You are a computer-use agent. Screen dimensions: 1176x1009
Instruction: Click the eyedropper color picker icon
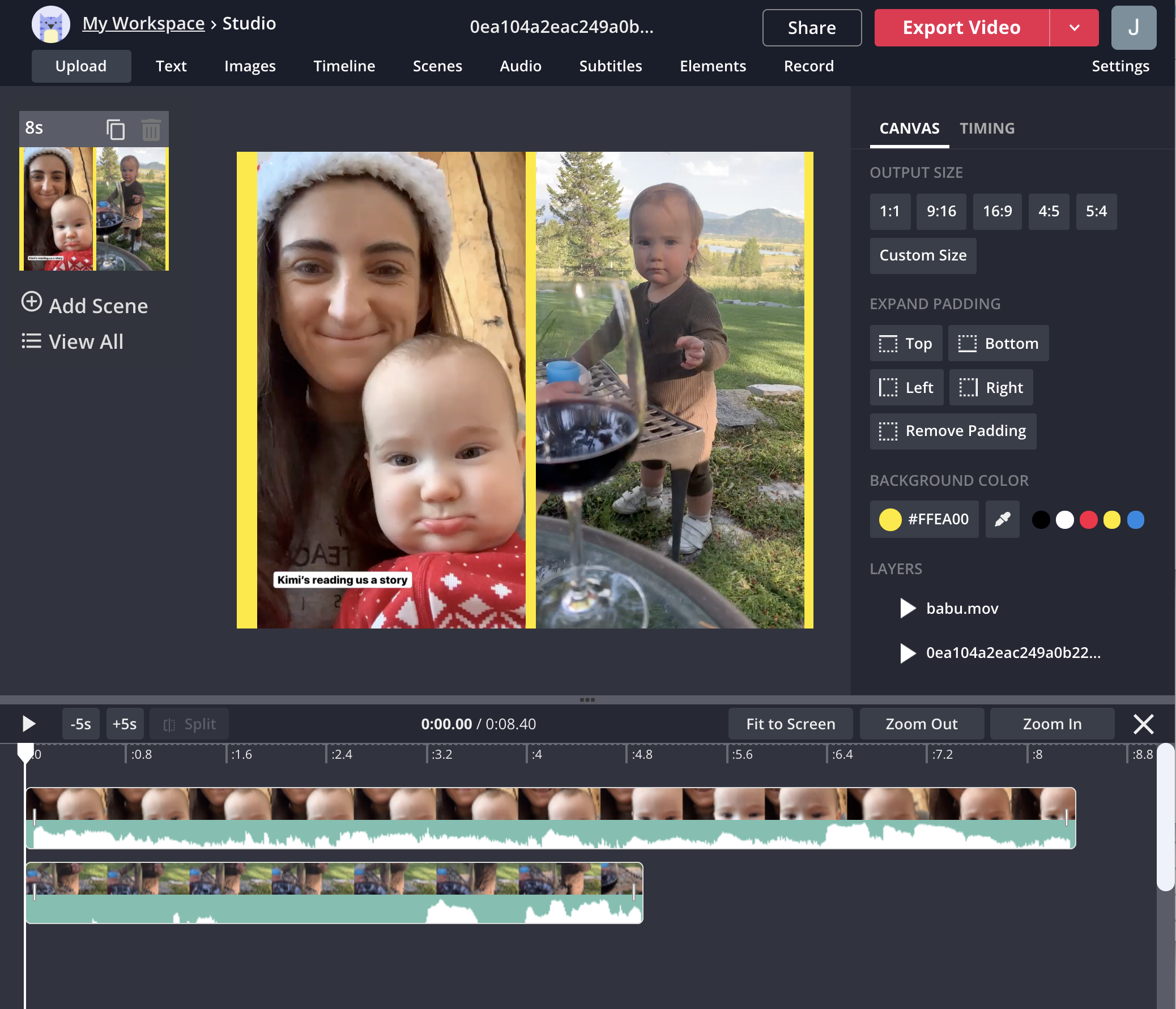tap(1002, 519)
